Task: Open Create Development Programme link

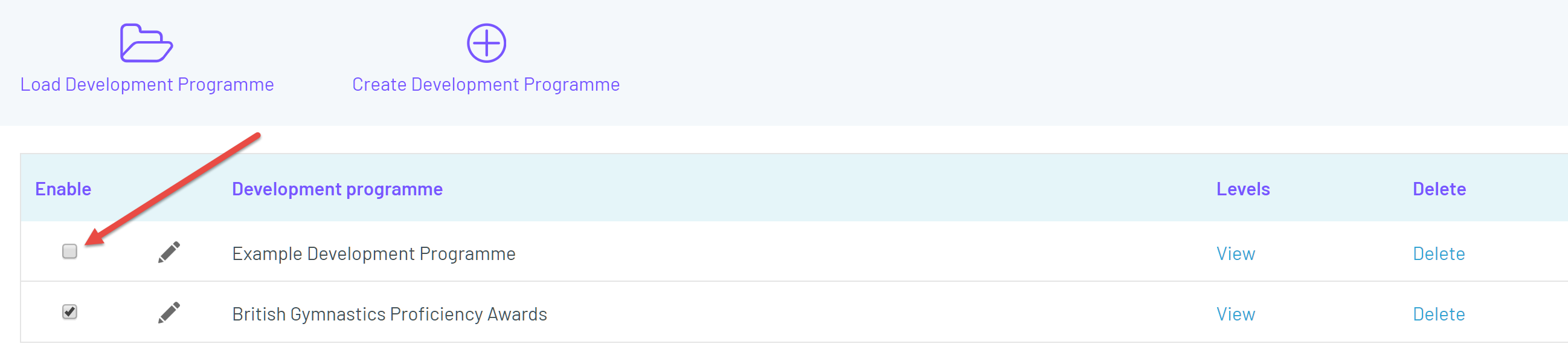Action: point(486,84)
